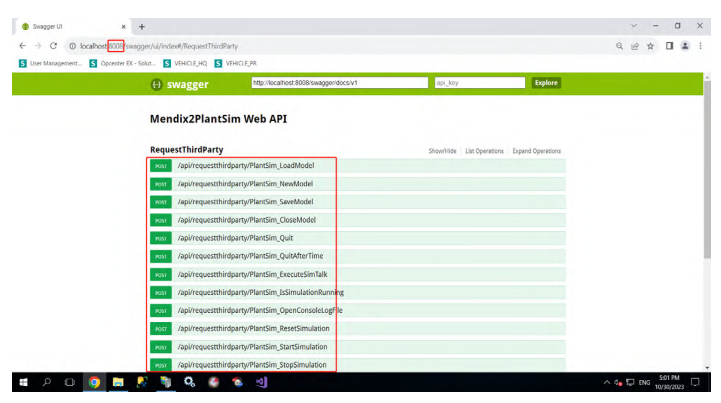The height and width of the screenshot is (403, 721).
Task: Open the gear settings app on taskbar
Action: pos(189,382)
